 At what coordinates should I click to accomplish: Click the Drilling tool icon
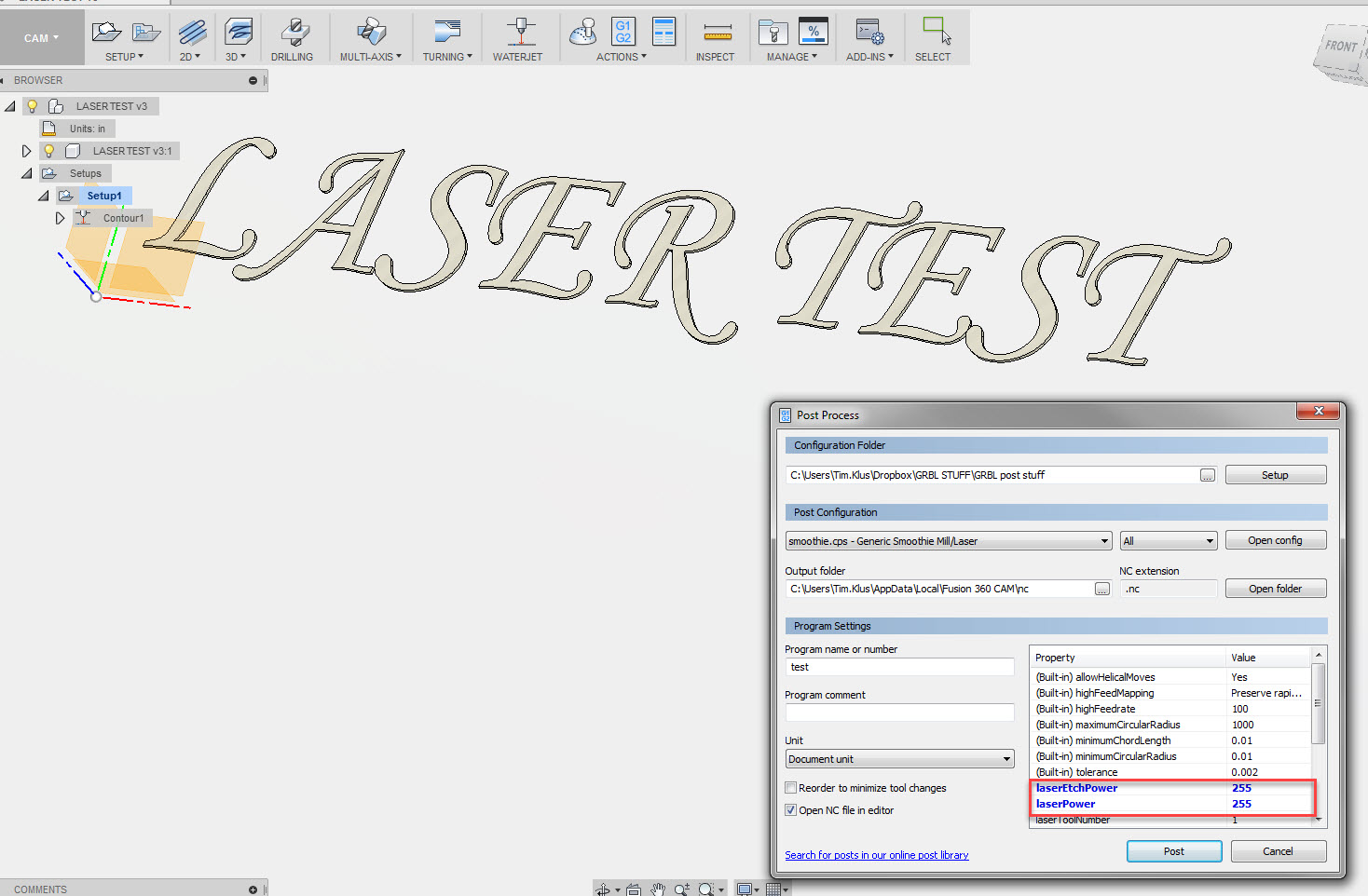[x=294, y=32]
